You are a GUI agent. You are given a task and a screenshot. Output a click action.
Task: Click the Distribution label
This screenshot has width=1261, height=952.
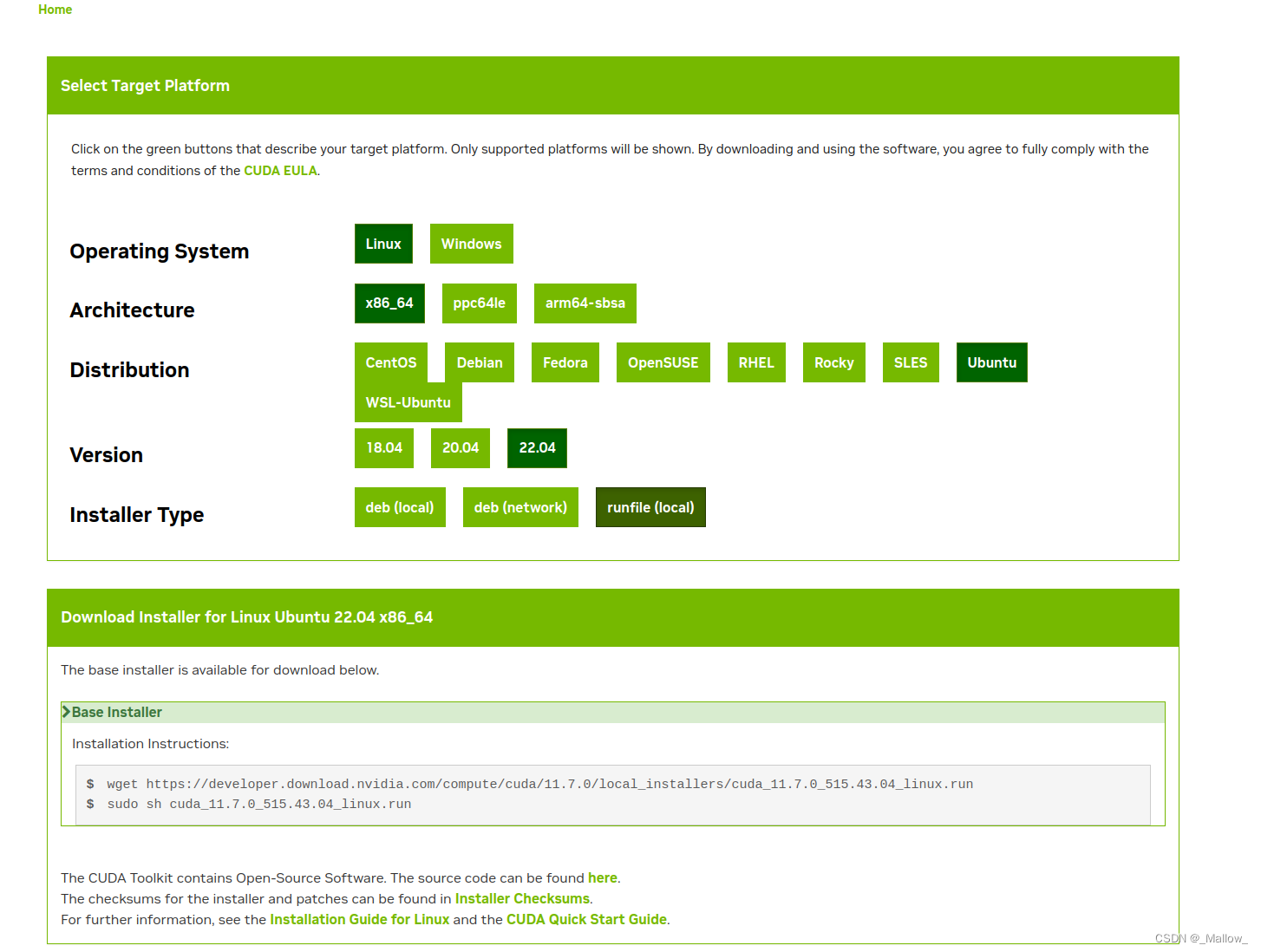coord(130,370)
